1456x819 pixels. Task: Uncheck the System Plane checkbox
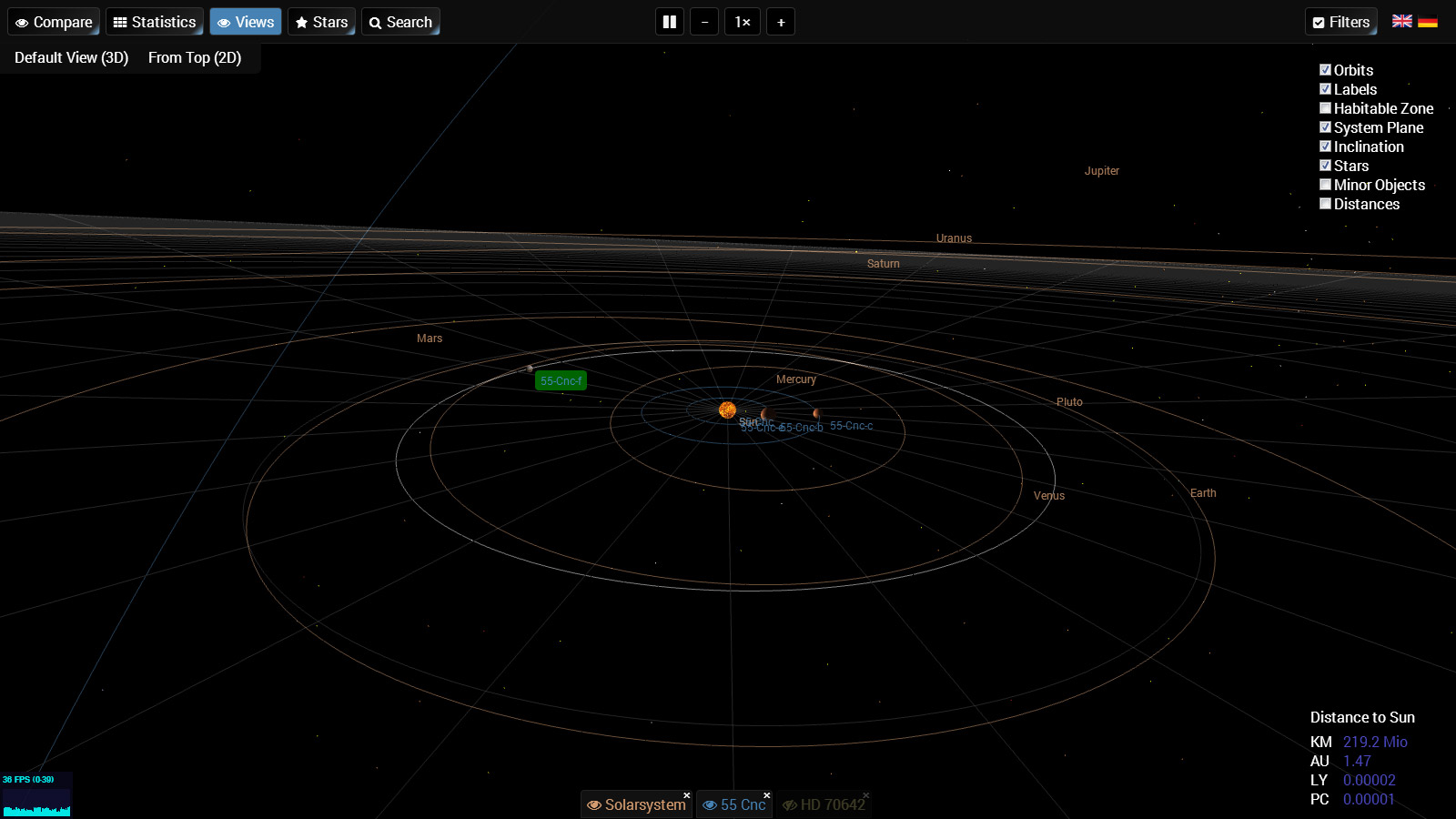(x=1325, y=126)
